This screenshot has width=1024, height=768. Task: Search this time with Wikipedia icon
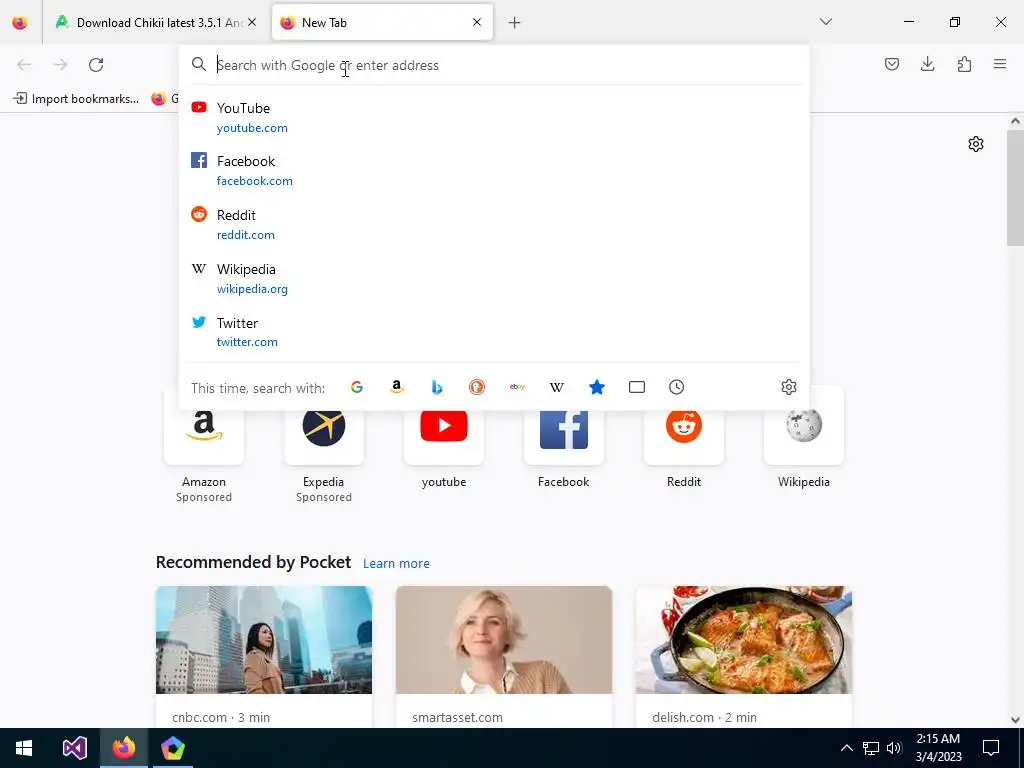point(556,387)
